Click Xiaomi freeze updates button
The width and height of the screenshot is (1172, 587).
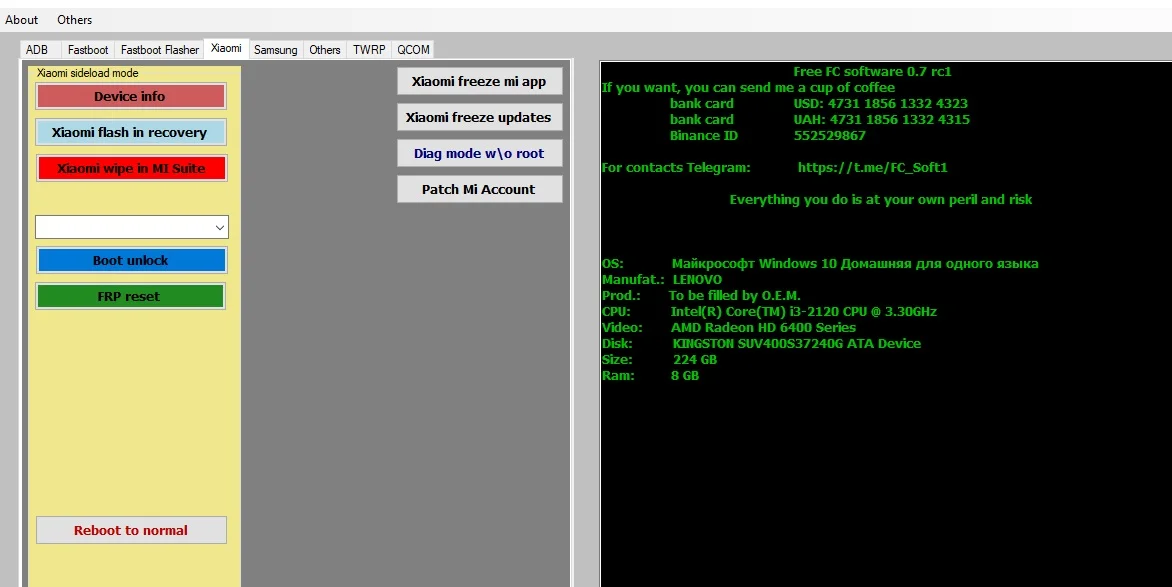point(478,117)
